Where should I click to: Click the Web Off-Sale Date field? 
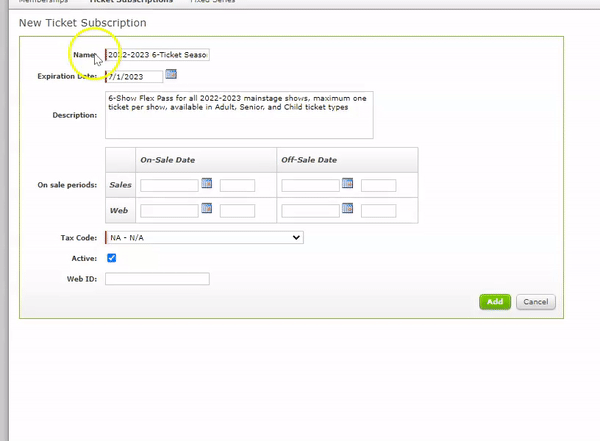(x=310, y=211)
